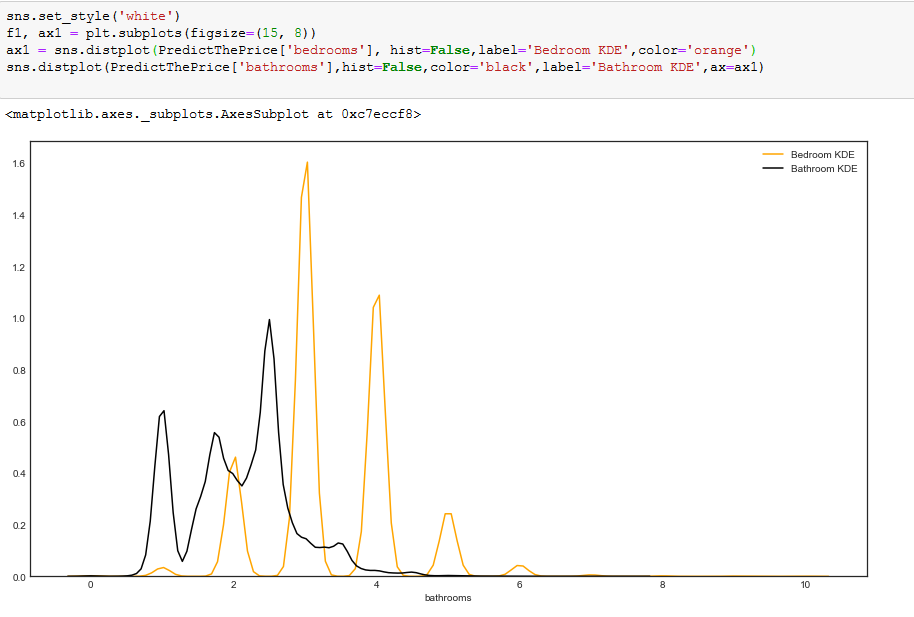
Task: Click the y-axis tick label 1.2
Action: [x=19, y=268]
